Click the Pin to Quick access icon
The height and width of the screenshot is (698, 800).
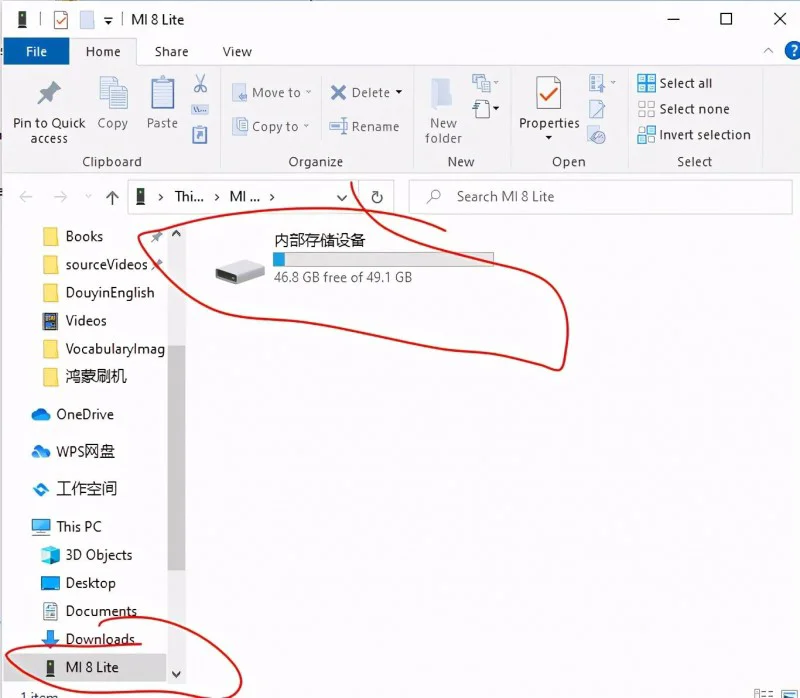[48, 95]
